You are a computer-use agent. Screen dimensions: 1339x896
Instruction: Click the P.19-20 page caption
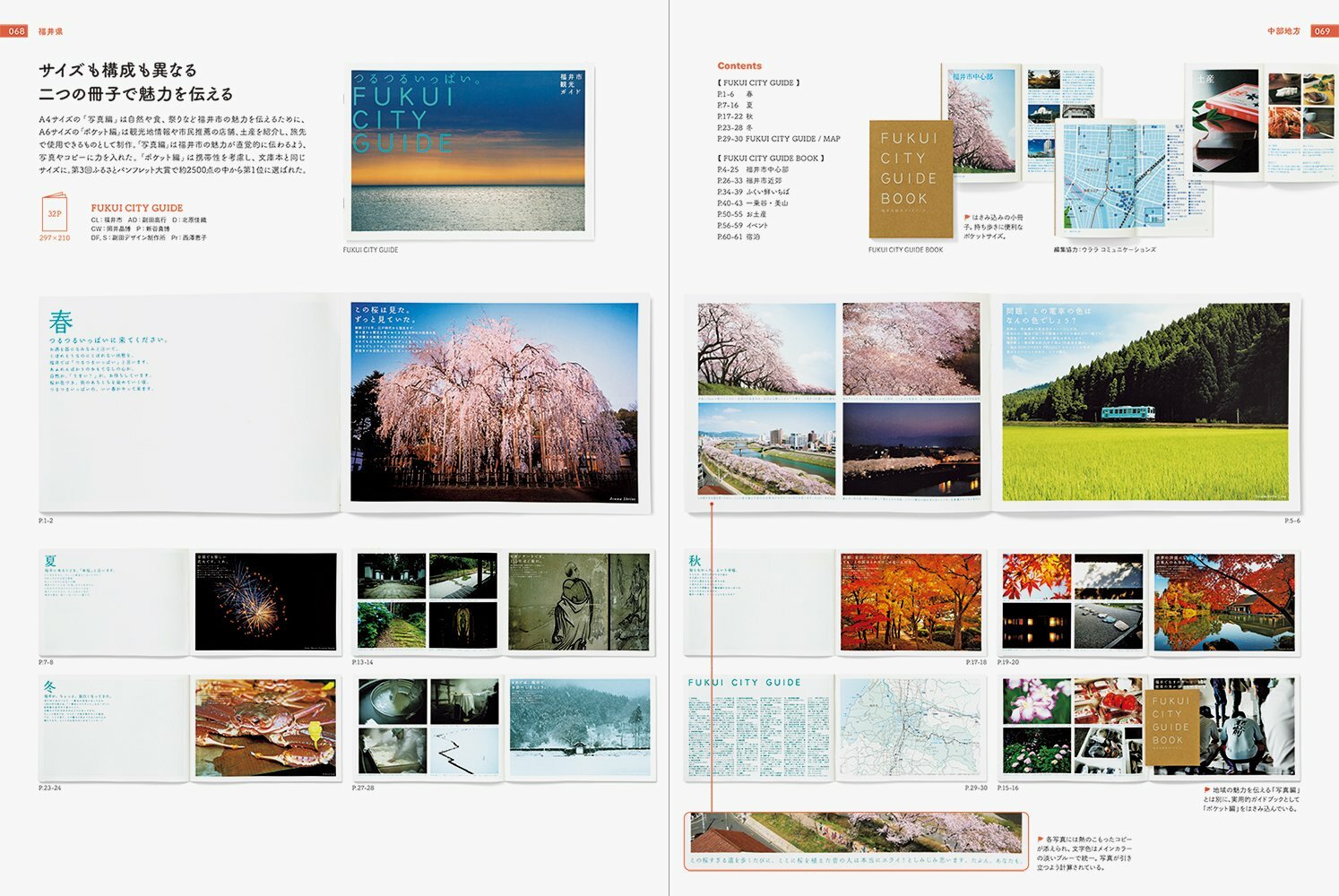1007,662
